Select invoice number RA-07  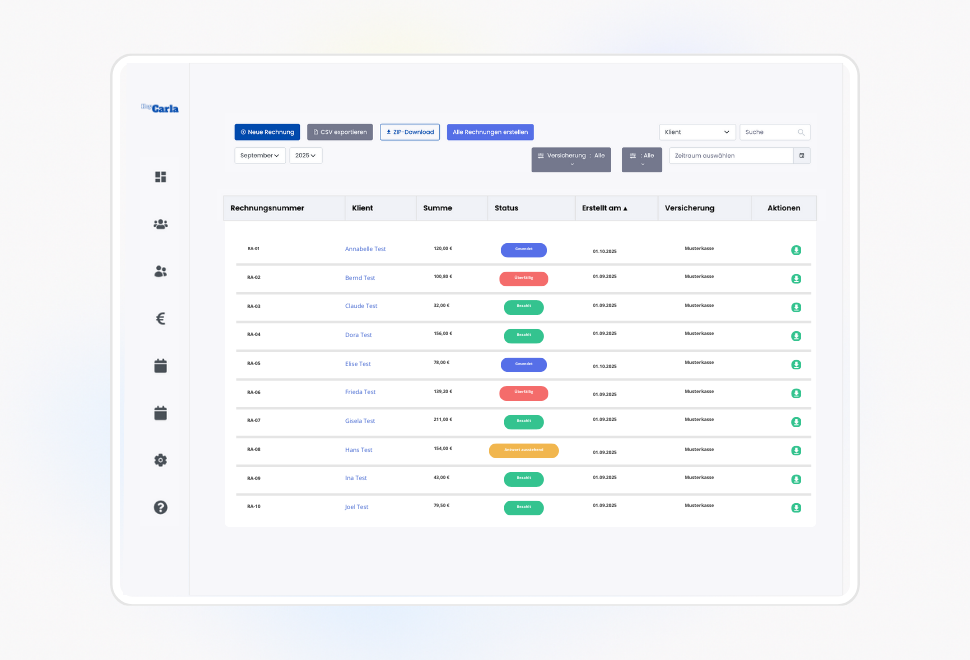click(254, 421)
